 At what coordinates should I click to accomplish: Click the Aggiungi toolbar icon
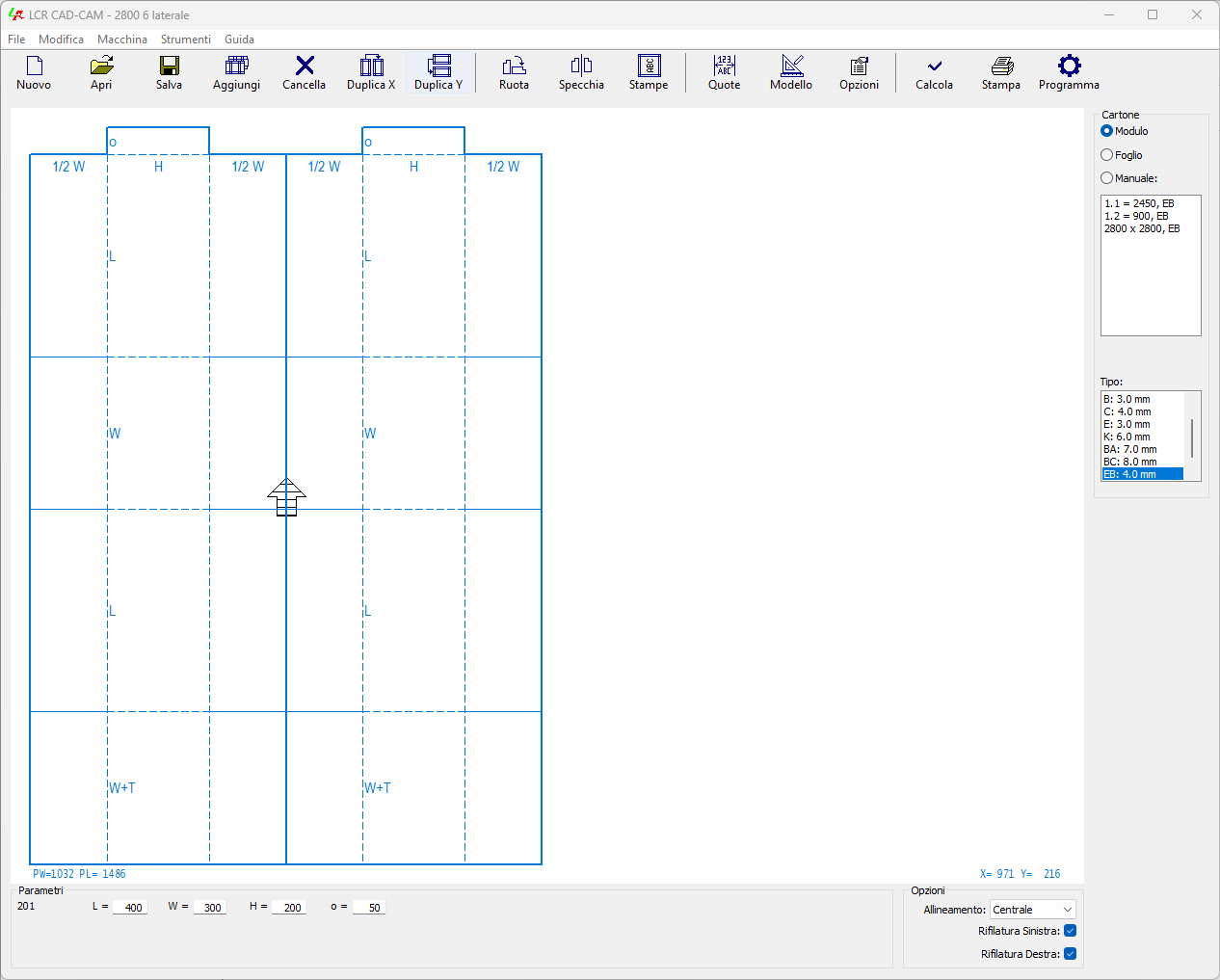click(x=236, y=66)
